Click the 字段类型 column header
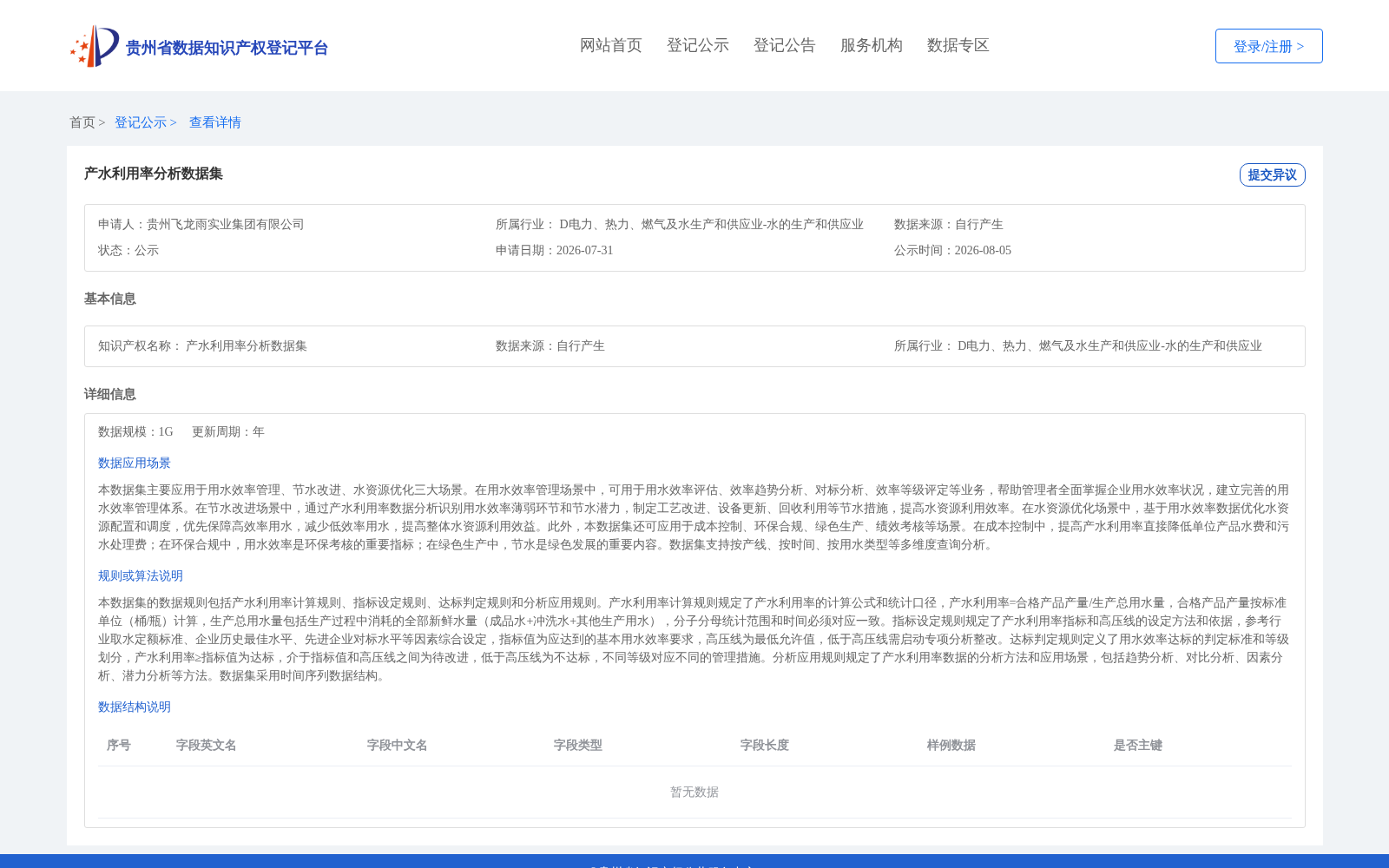1389x868 pixels. coord(578,745)
